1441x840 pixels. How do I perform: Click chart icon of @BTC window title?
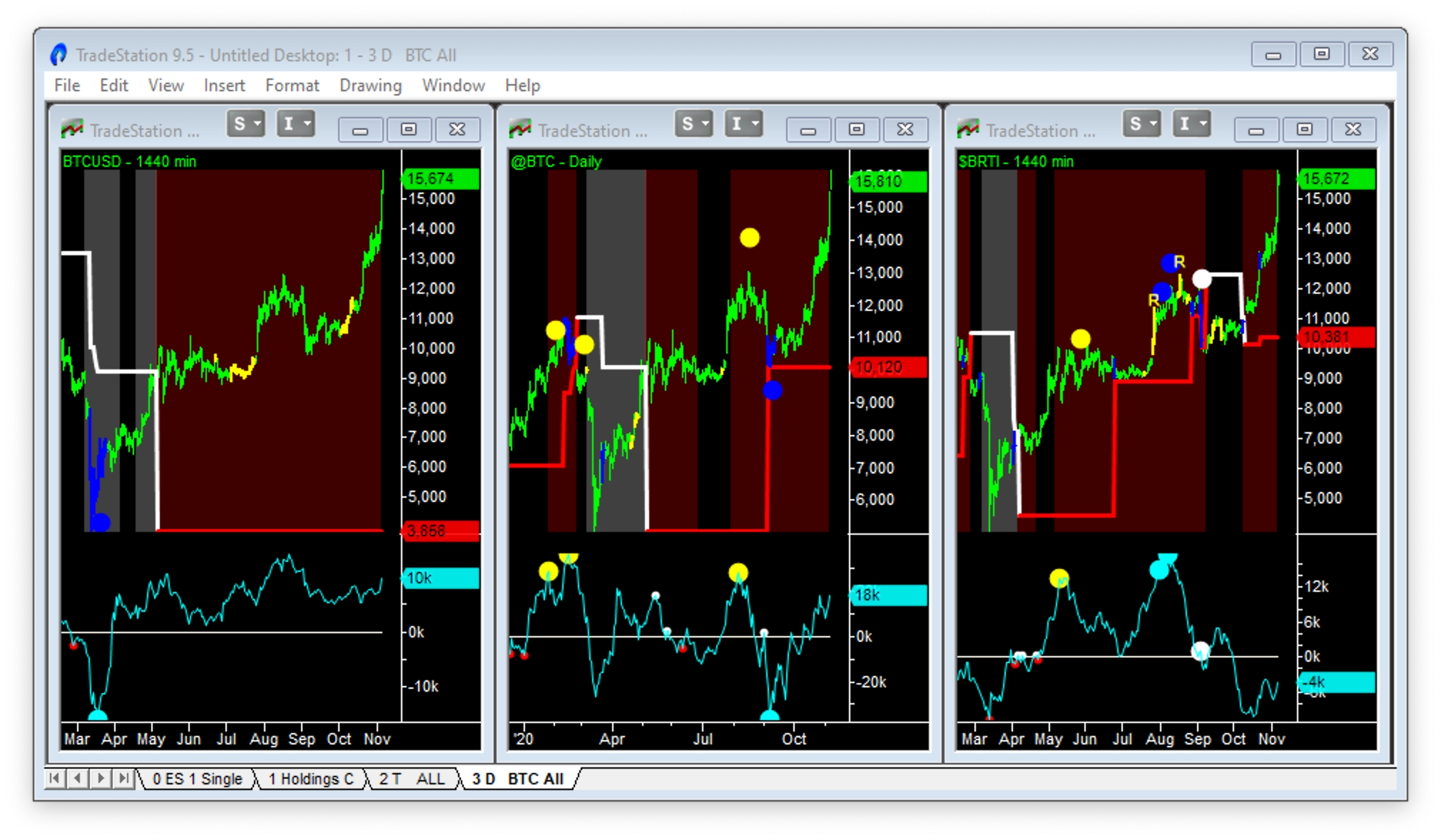tap(520, 129)
